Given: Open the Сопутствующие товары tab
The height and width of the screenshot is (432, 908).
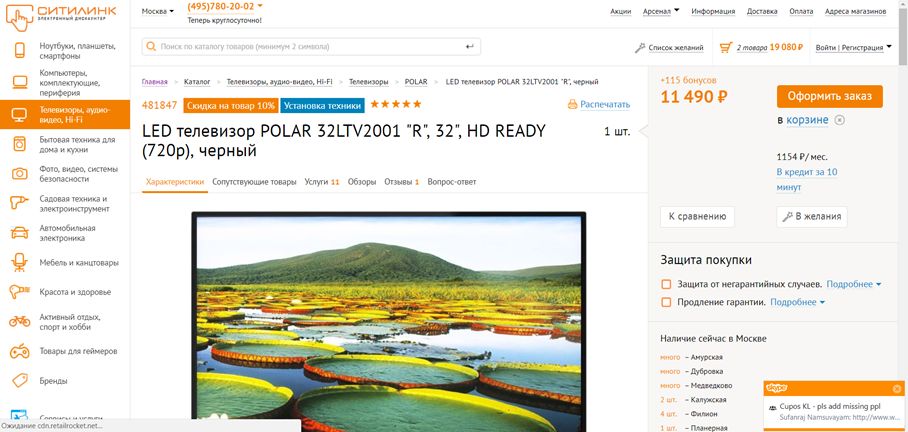Looking at the screenshot, I should click(254, 182).
